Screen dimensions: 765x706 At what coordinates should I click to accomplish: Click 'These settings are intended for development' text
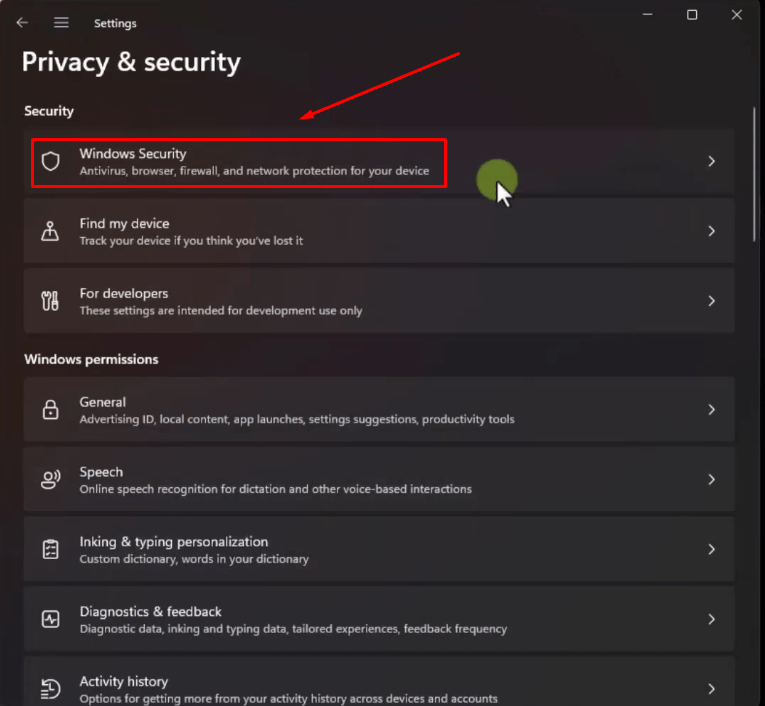tap(221, 311)
